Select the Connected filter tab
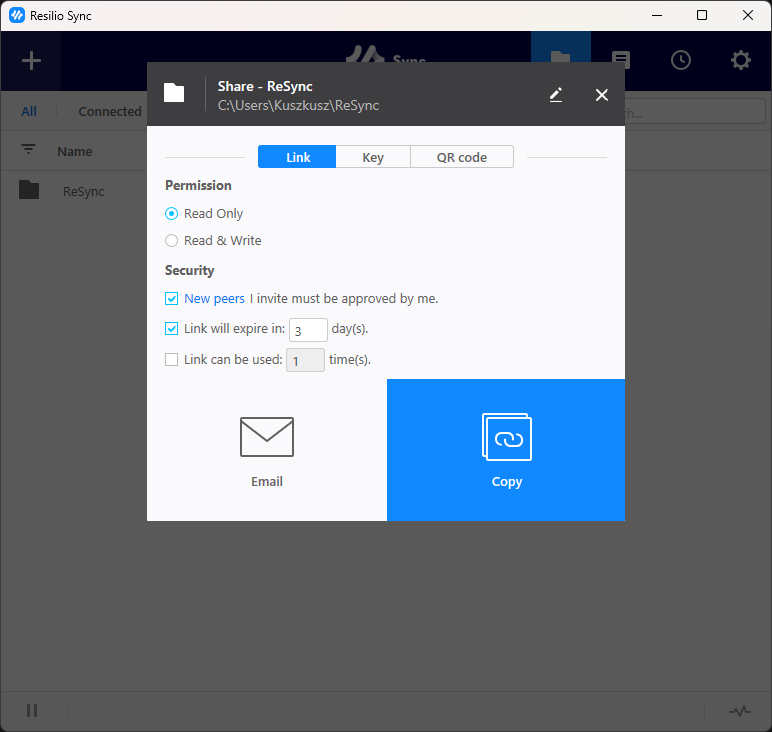 [x=110, y=111]
